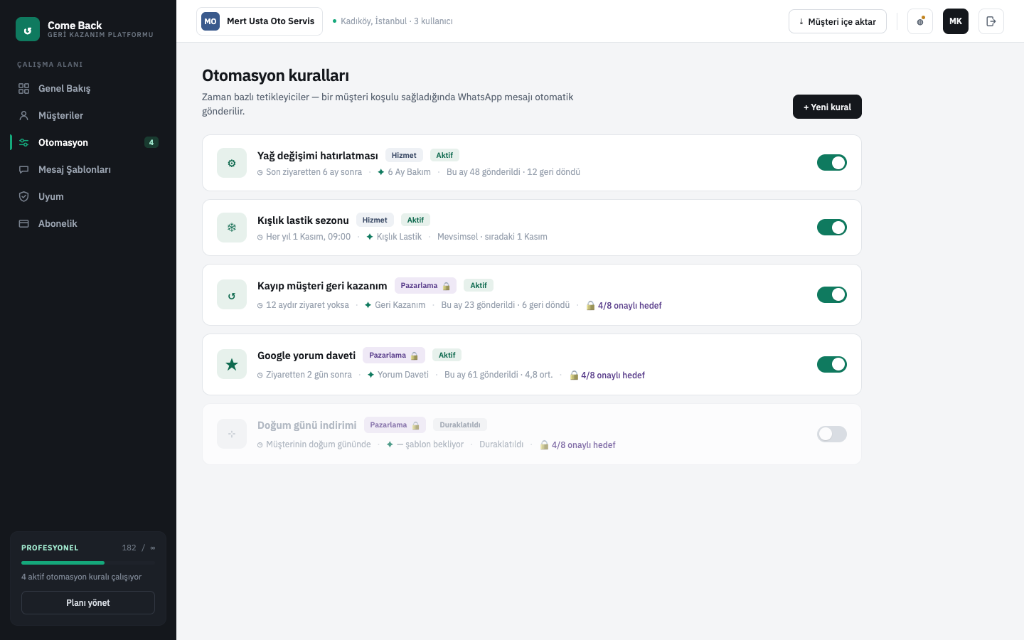This screenshot has width=1024, height=640.
Task: Open the notifications icon in header
Action: [x=920, y=22]
